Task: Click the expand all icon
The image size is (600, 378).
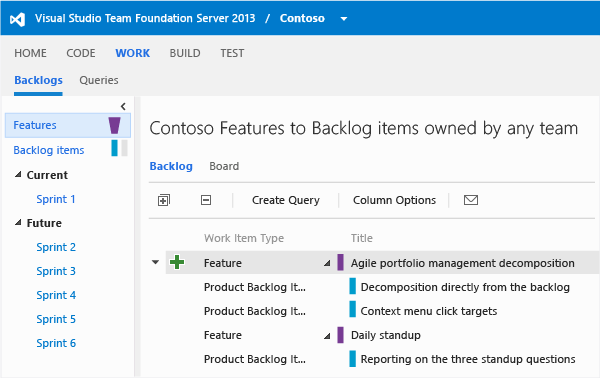Action: 164,200
